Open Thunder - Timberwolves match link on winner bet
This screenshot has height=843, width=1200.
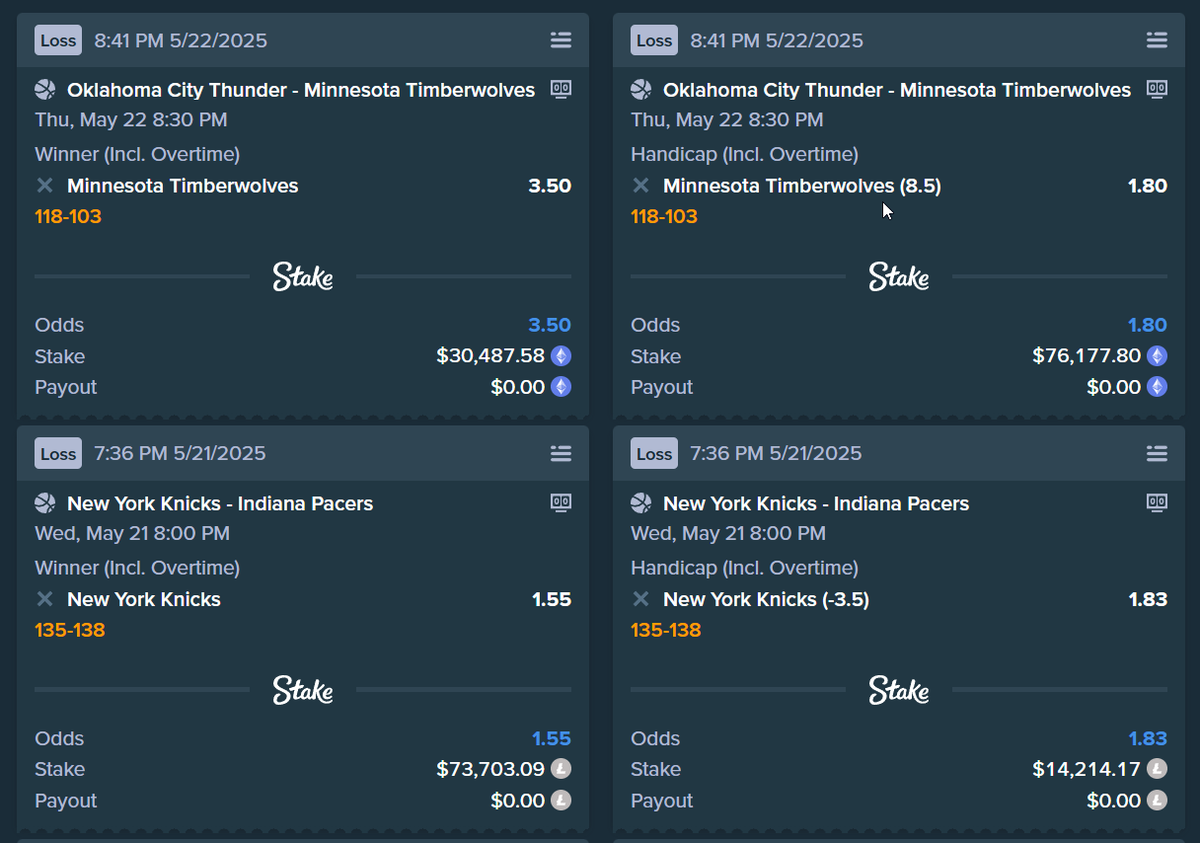tap(301, 90)
